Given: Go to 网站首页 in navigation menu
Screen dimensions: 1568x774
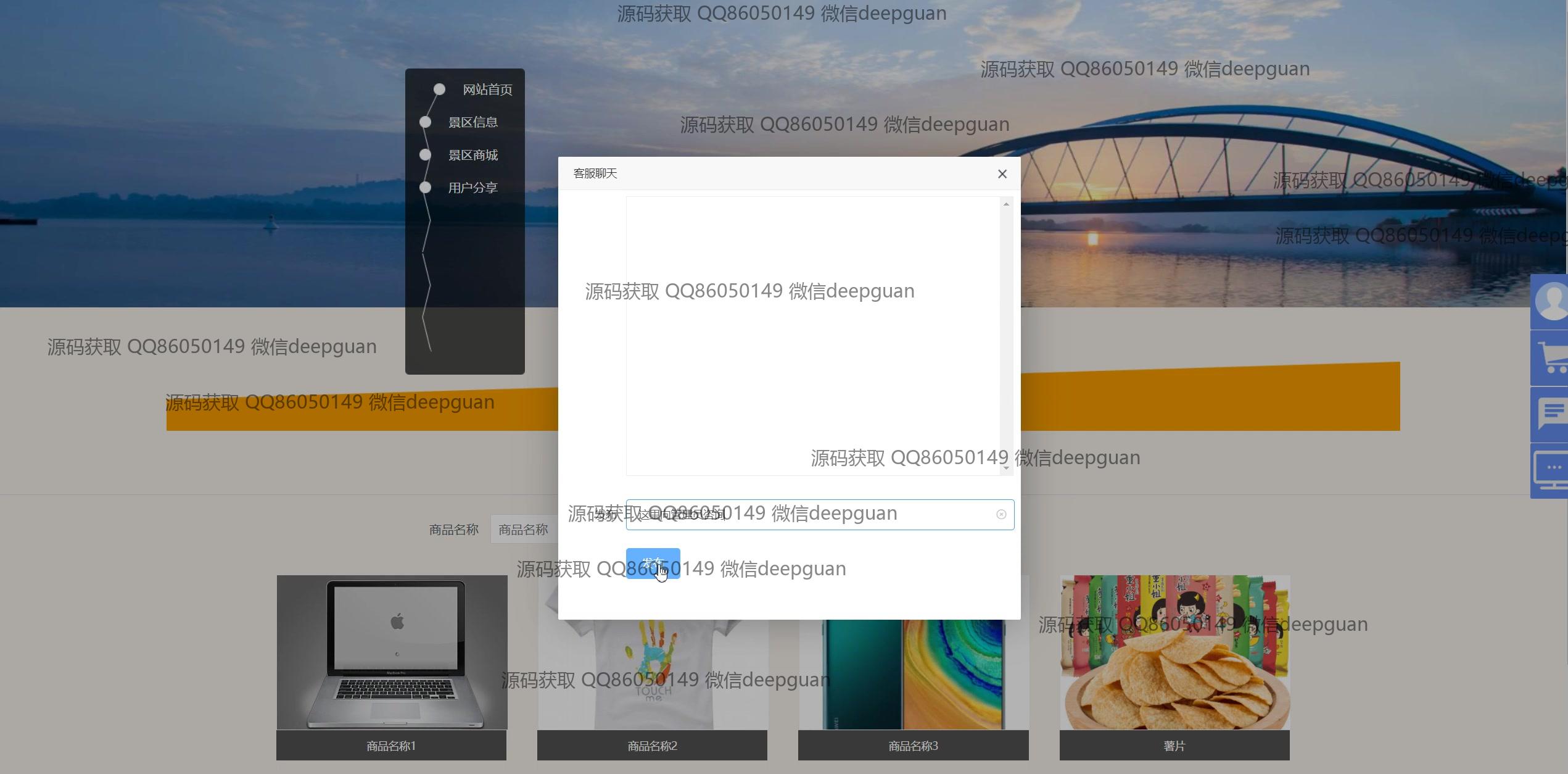Looking at the screenshot, I should pyautogui.click(x=487, y=89).
